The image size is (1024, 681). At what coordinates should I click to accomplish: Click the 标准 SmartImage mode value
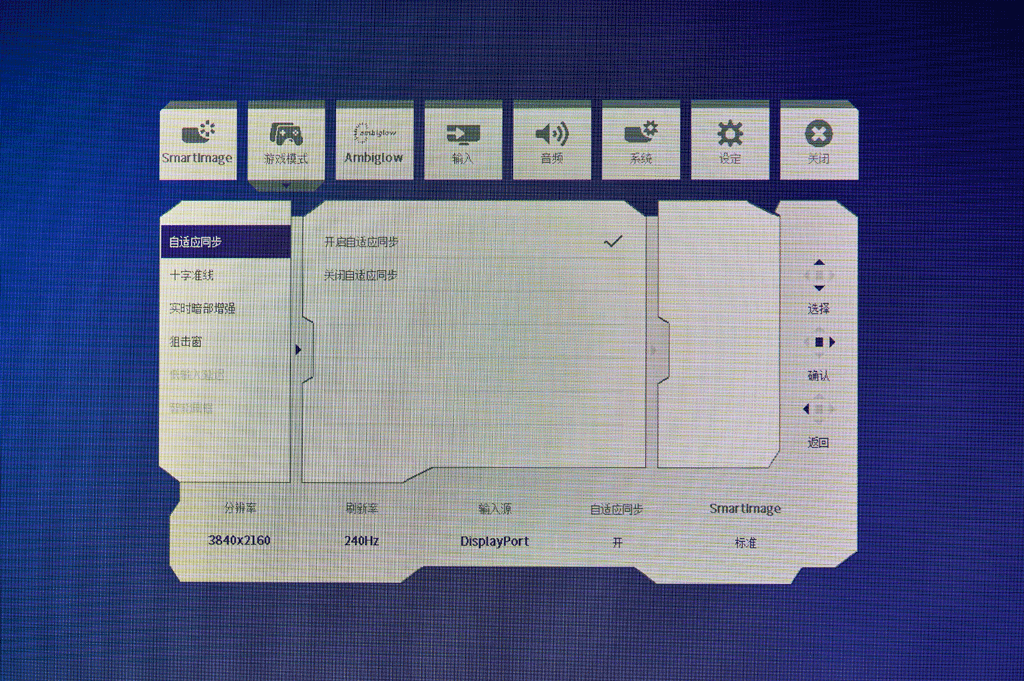[745, 542]
